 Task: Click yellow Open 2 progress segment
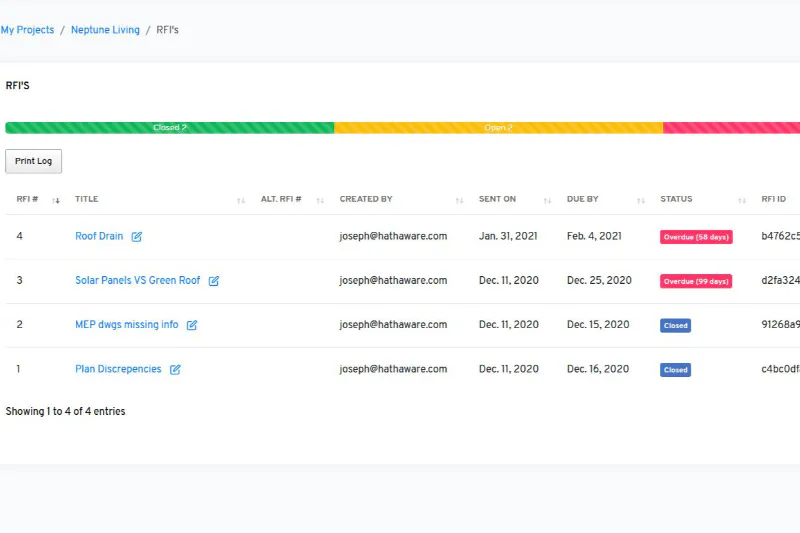(x=498, y=128)
